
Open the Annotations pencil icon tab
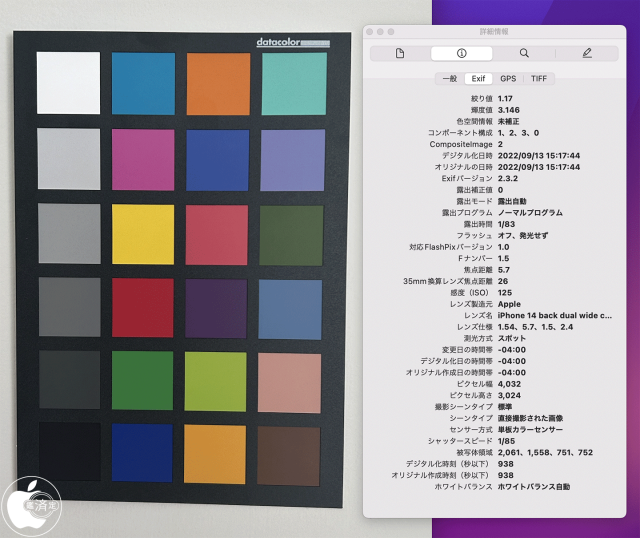click(587, 53)
